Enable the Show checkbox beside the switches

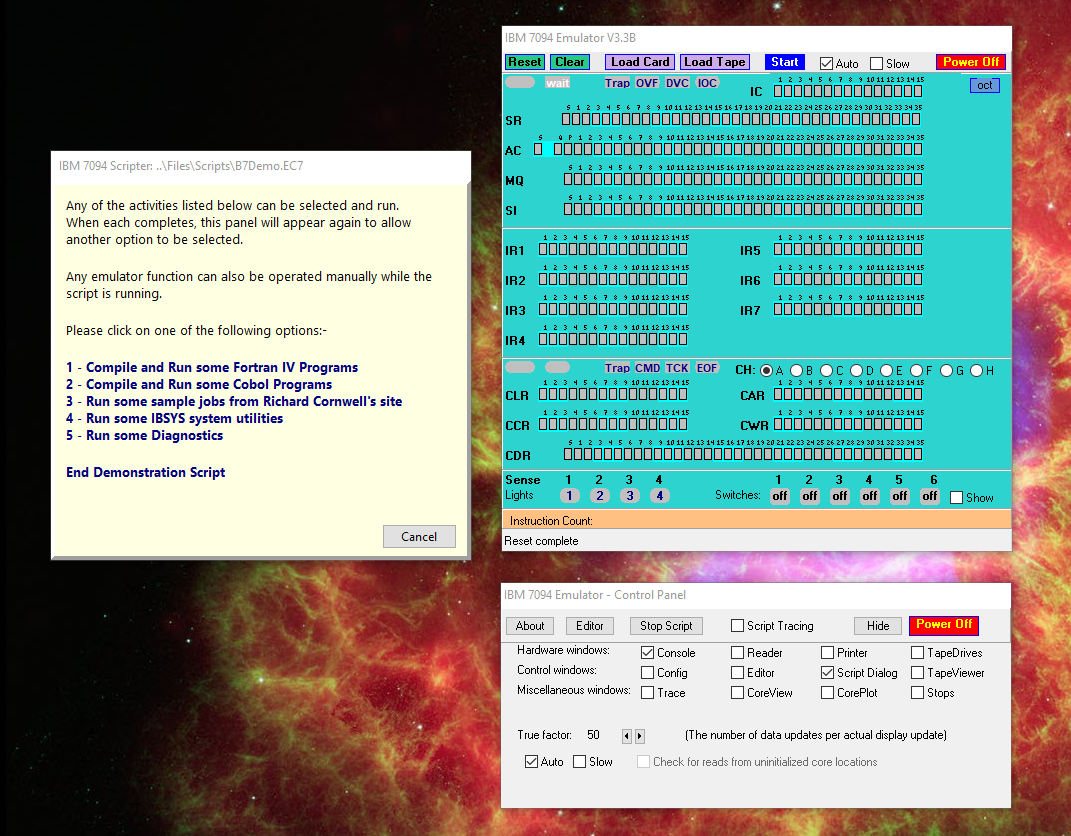[x=957, y=498]
